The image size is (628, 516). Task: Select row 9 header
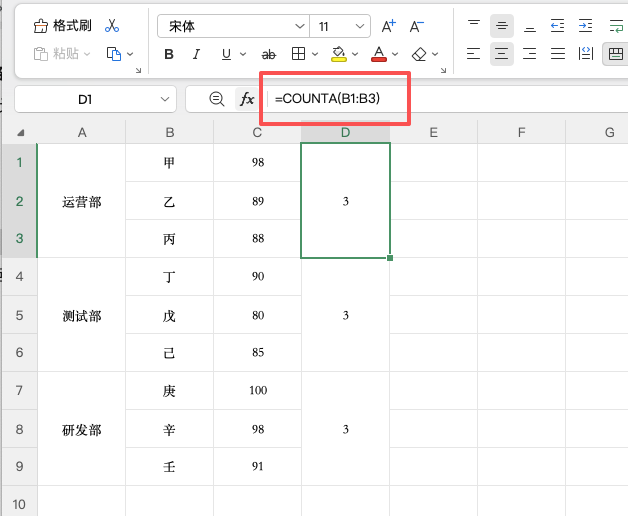19,466
